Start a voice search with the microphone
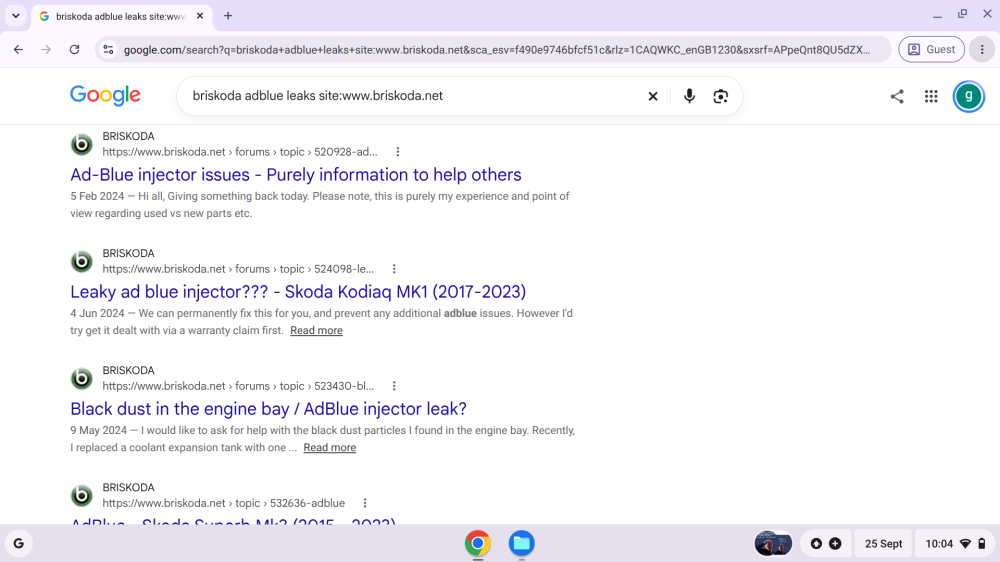This screenshot has height=562, width=1000. [689, 96]
